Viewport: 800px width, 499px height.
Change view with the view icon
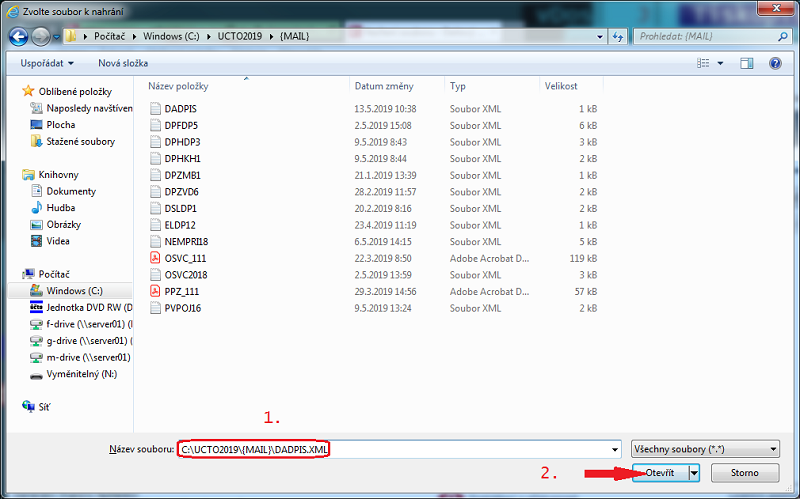(703, 63)
